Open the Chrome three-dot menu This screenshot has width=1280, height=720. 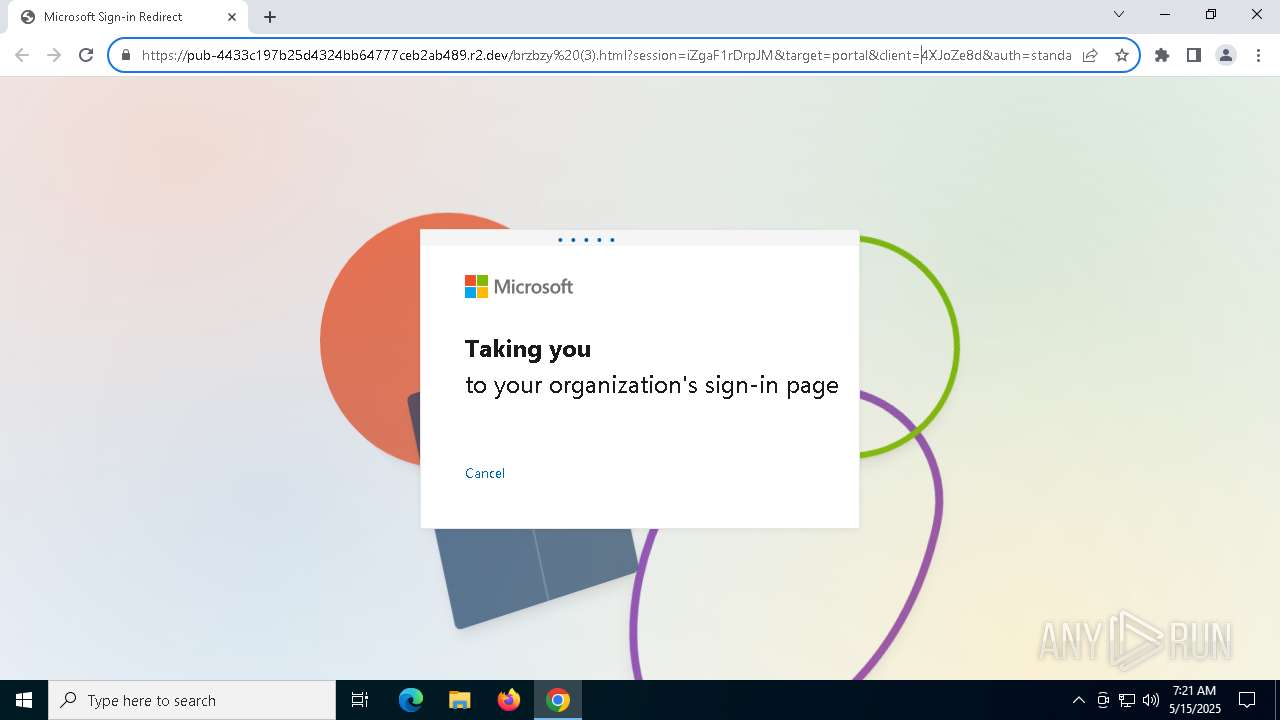coord(1258,55)
